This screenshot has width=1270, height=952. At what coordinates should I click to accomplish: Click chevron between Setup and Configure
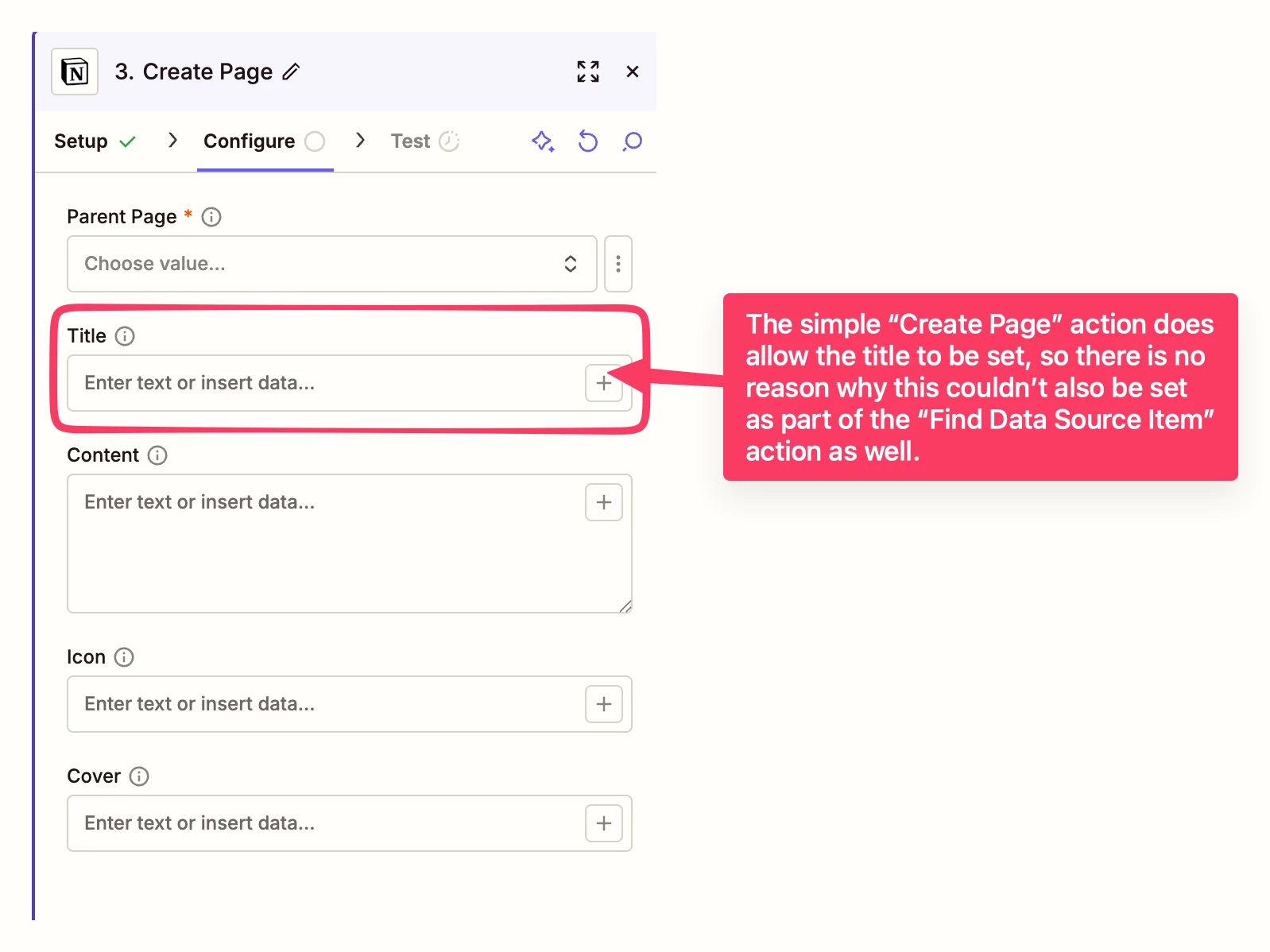pyautogui.click(x=172, y=141)
